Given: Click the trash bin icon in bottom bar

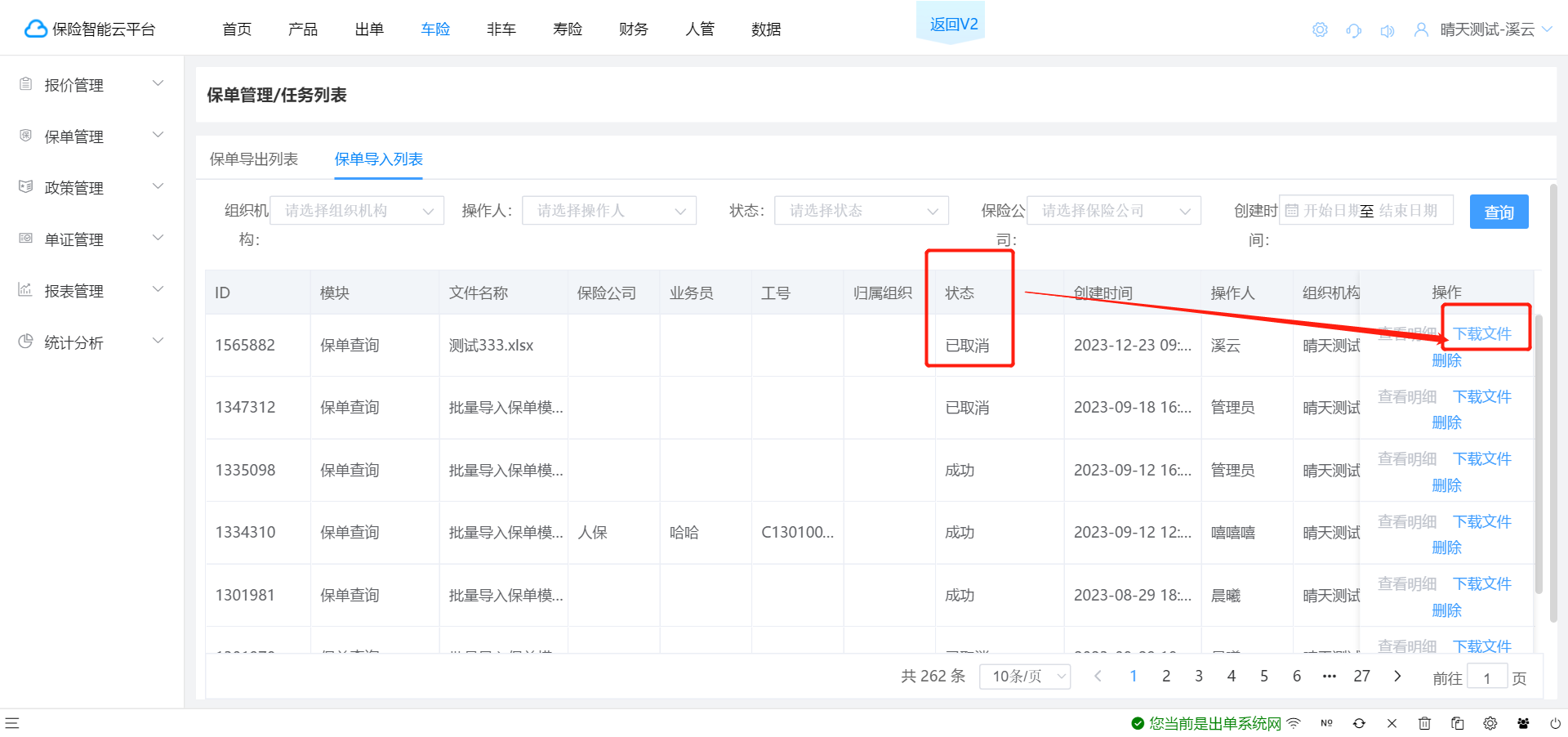Looking at the screenshot, I should click(x=1424, y=723).
